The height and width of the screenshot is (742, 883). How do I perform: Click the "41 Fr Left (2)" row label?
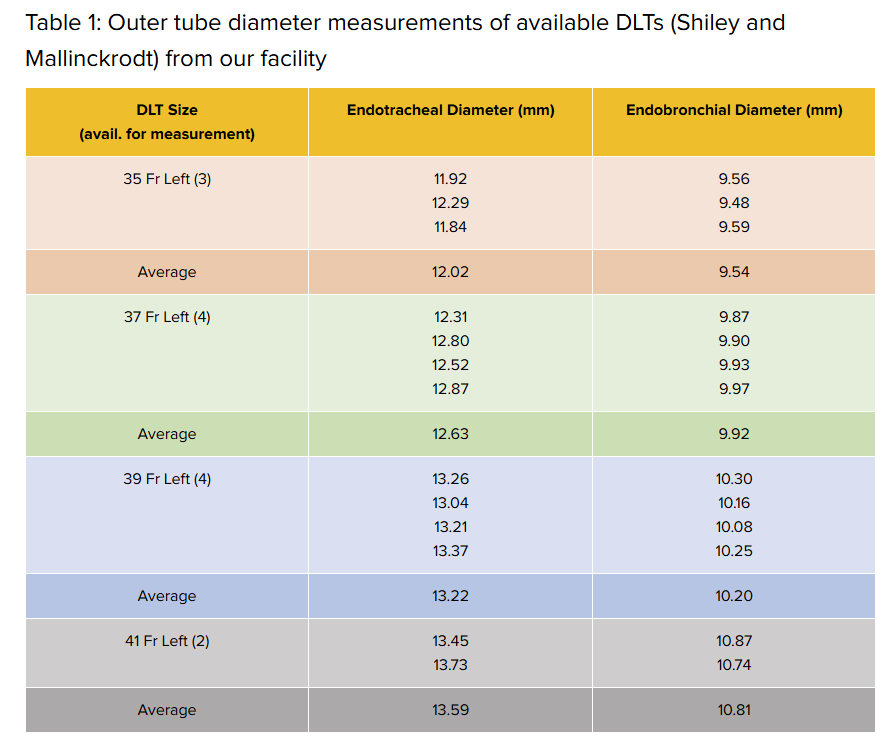coord(167,641)
